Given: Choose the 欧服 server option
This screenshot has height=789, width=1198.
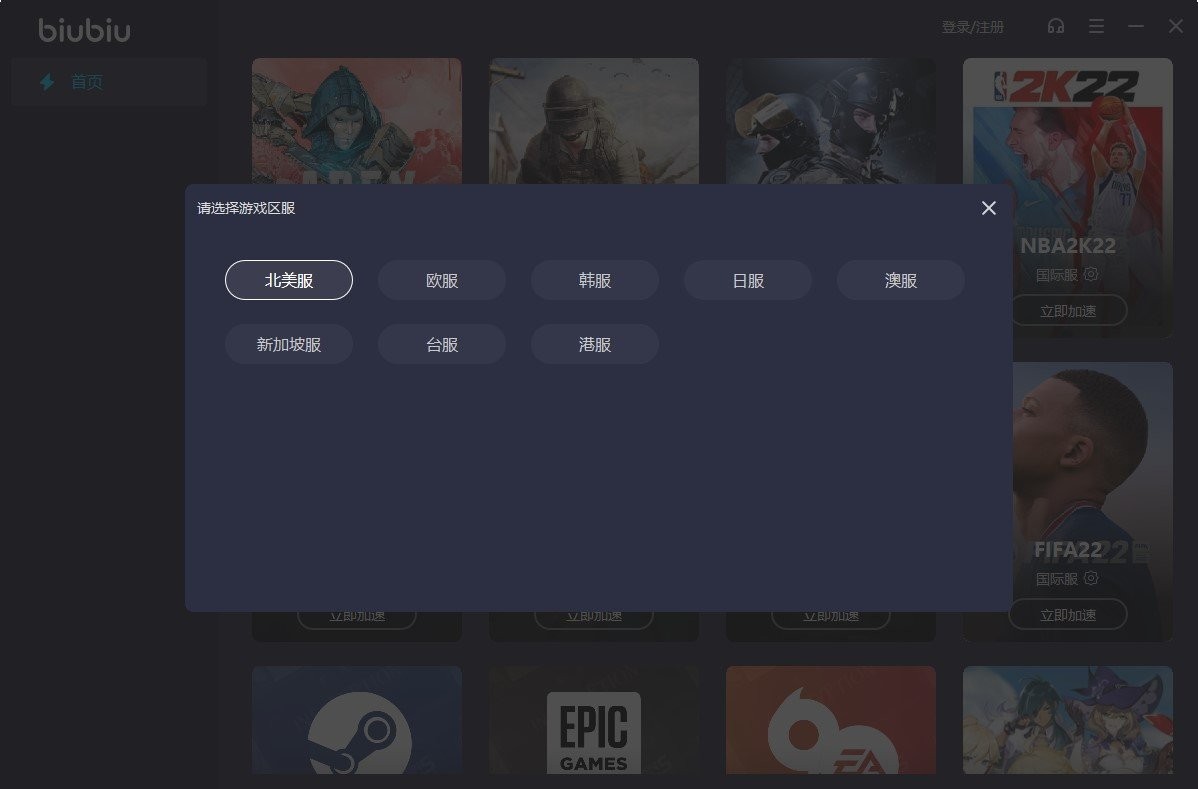Looking at the screenshot, I should click(442, 280).
